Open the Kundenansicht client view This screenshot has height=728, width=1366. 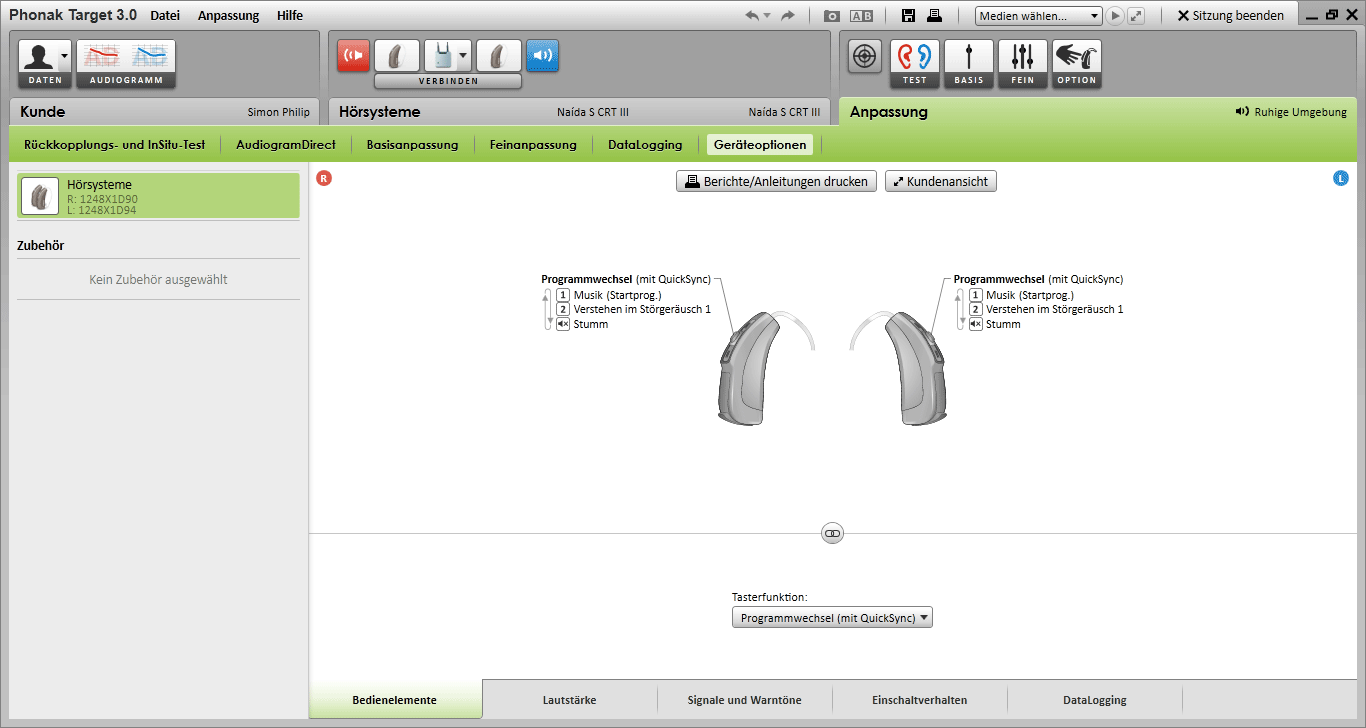click(x=941, y=181)
